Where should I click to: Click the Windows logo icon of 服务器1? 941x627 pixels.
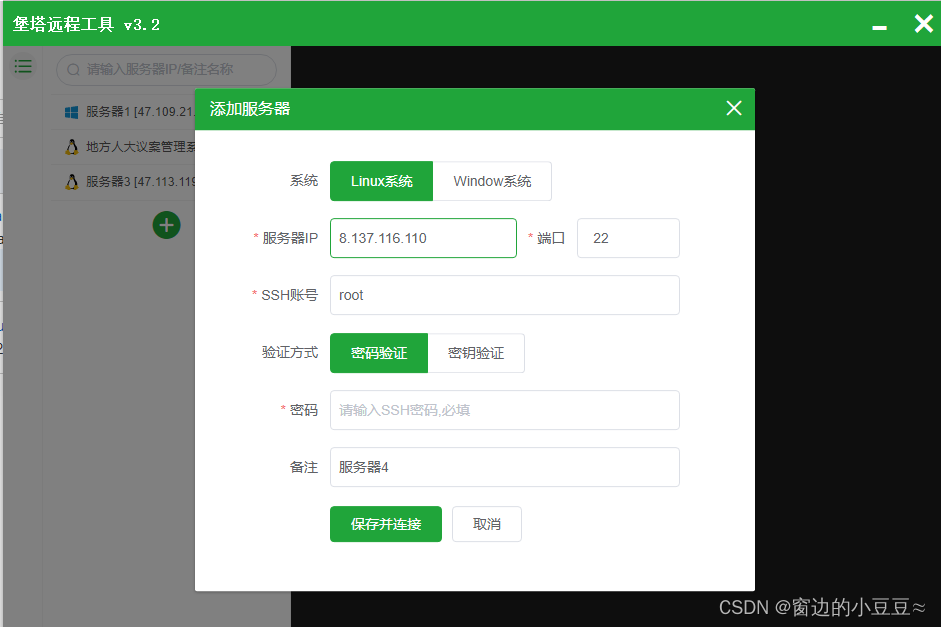click(71, 112)
